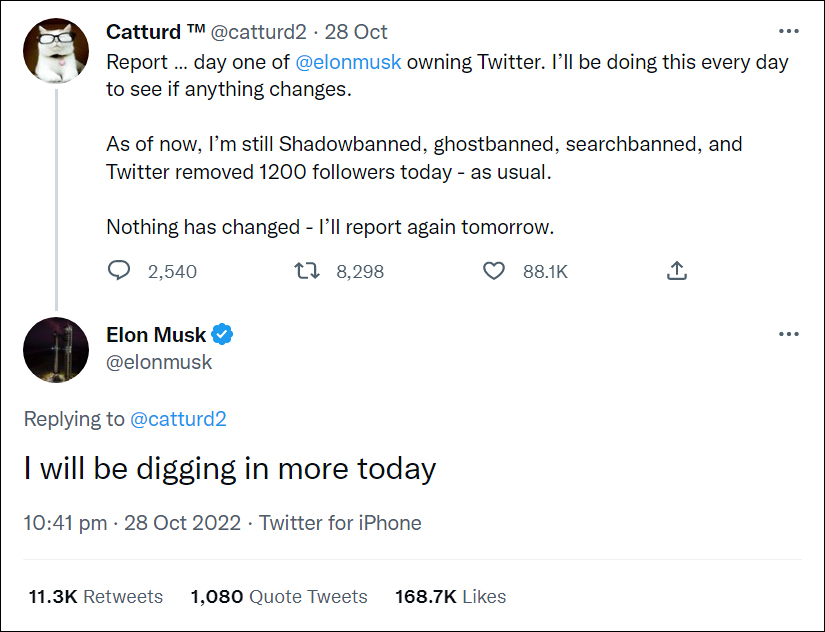Click the retweet arrows icon on Catturd's tweet
The width and height of the screenshot is (825, 632).
(x=306, y=271)
